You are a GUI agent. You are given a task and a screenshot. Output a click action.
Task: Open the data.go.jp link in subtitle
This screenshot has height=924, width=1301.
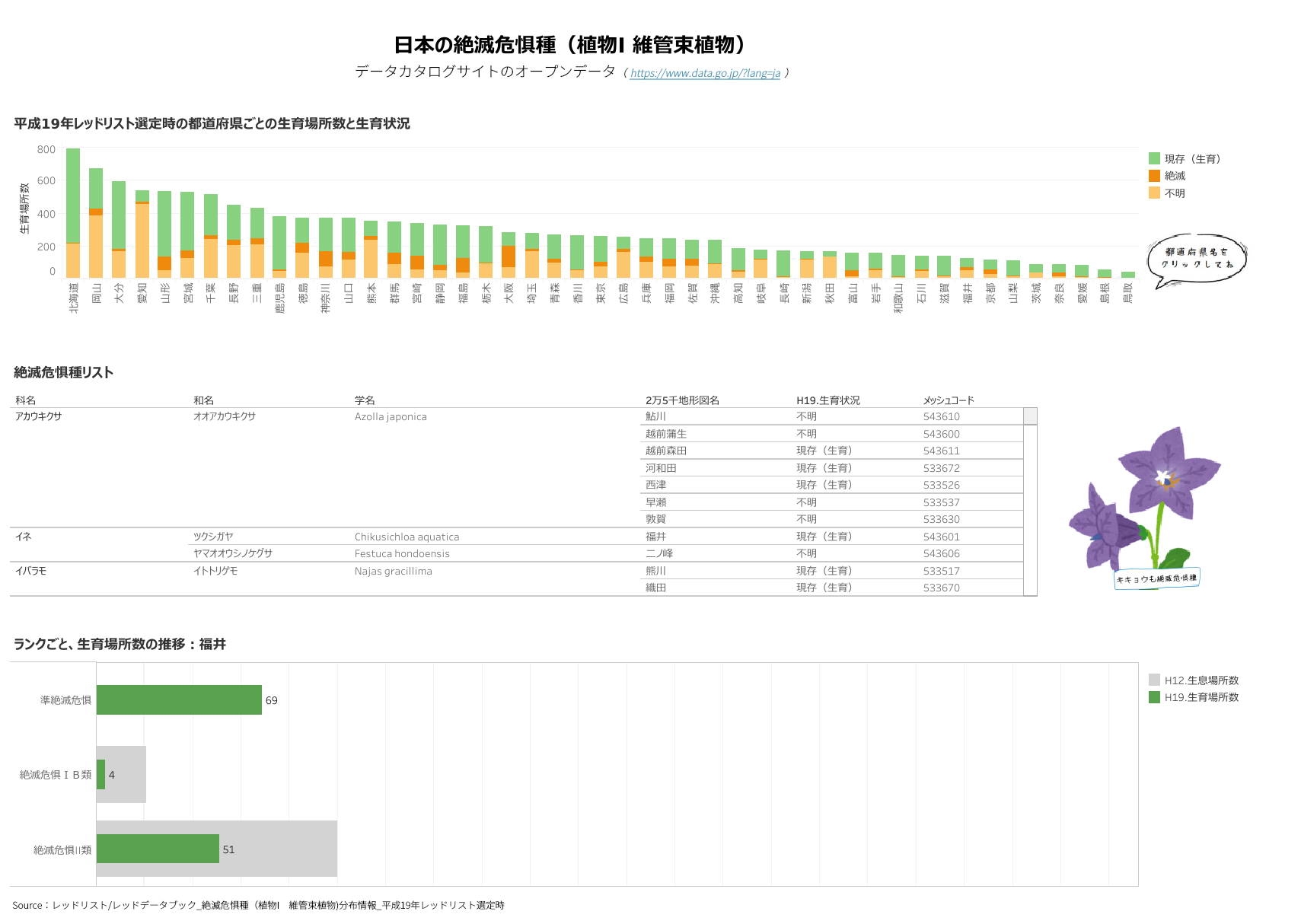pos(705,73)
